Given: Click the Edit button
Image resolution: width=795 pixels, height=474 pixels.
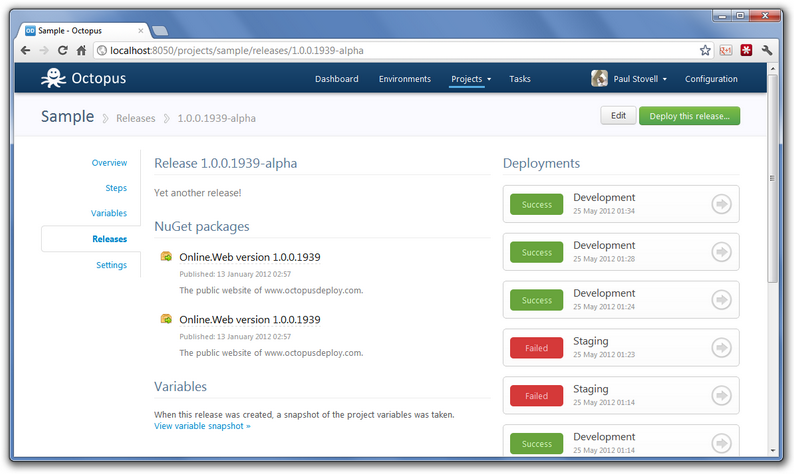Looking at the screenshot, I should pos(618,116).
